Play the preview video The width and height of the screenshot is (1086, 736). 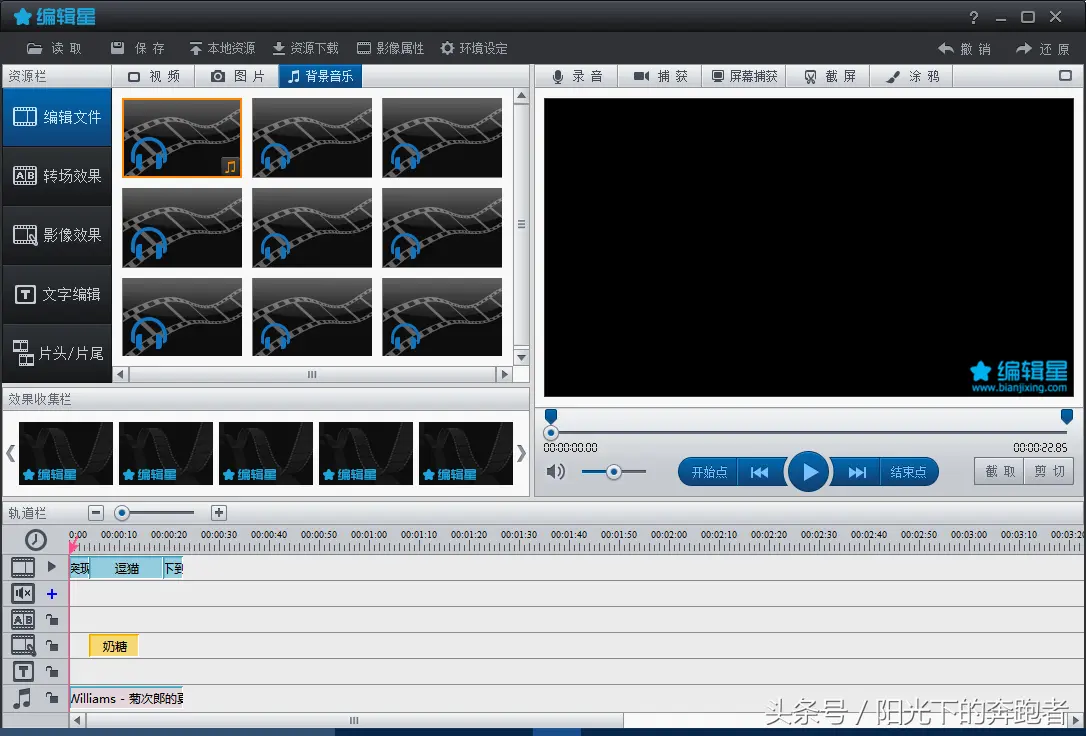coord(808,472)
